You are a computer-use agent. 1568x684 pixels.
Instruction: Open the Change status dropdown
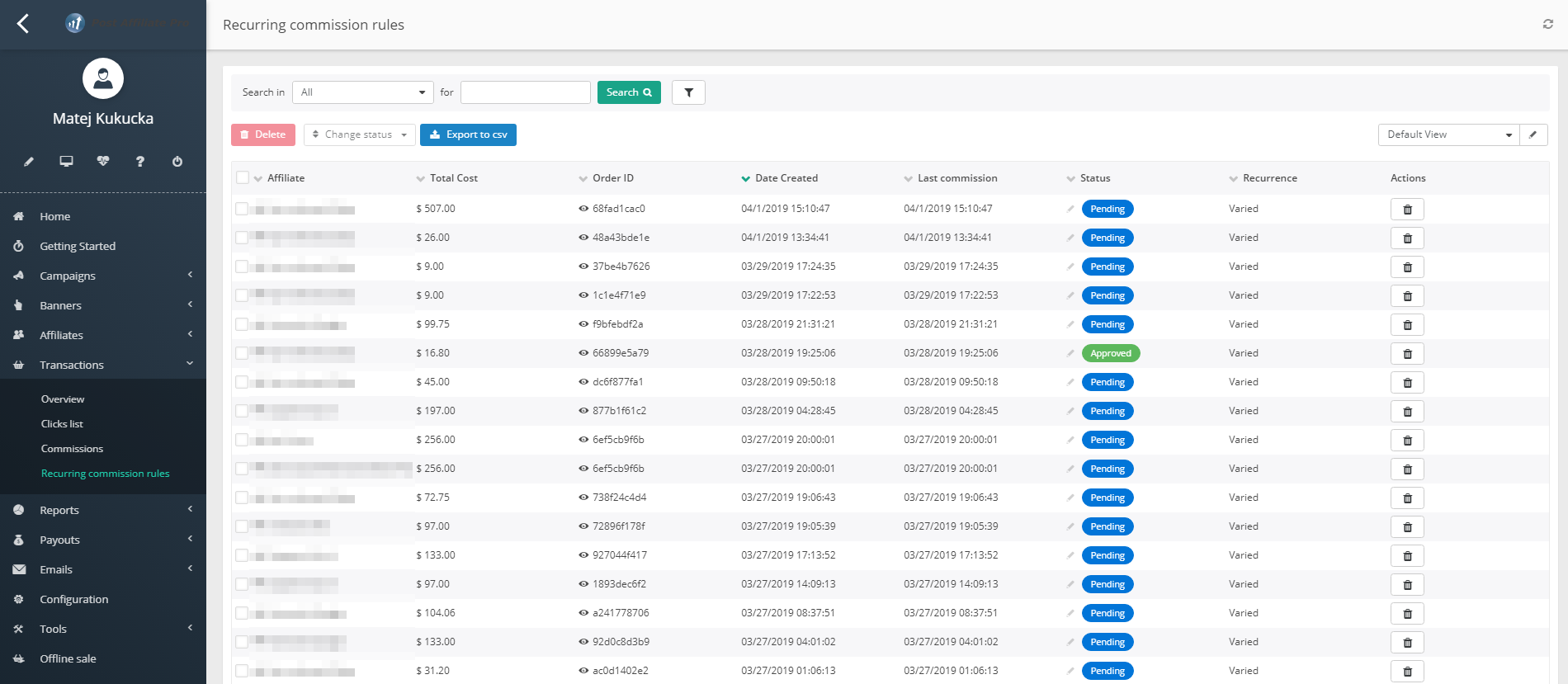[359, 134]
